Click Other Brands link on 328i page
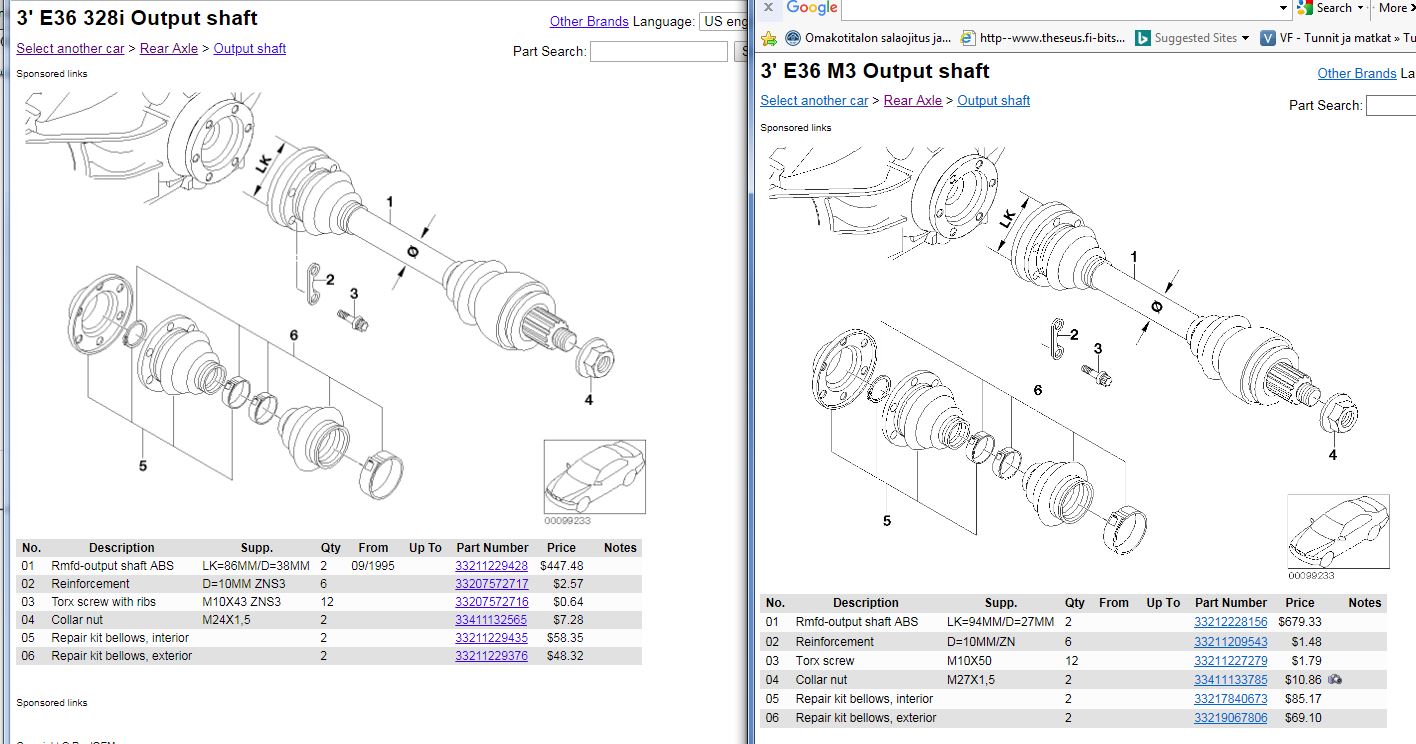Image resolution: width=1416 pixels, height=744 pixels. point(589,21)
